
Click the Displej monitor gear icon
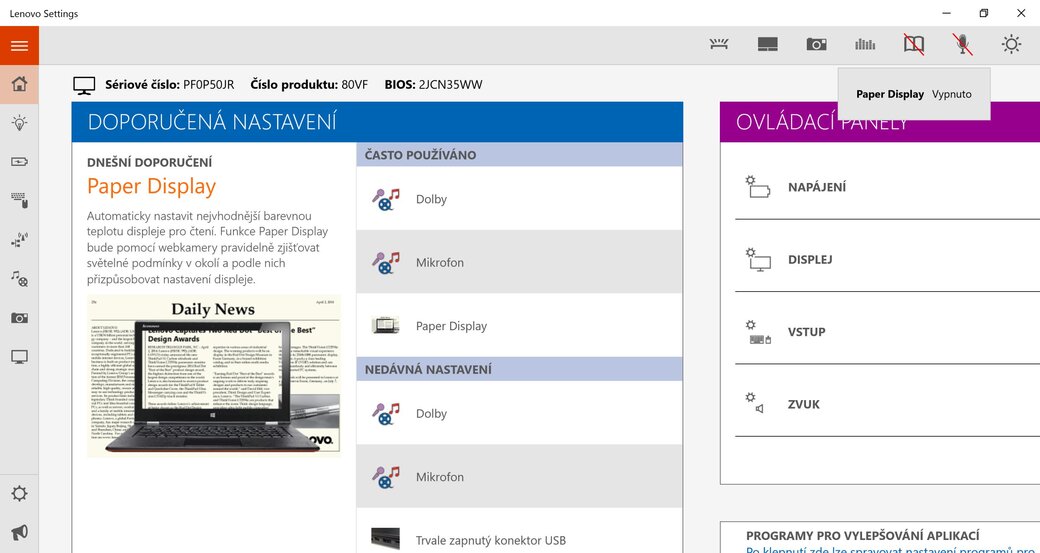click(x=758, y=259)
